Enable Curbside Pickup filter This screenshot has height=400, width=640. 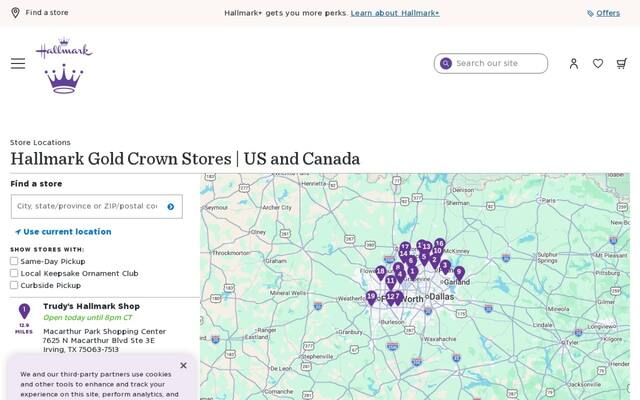tap(14, 285)
